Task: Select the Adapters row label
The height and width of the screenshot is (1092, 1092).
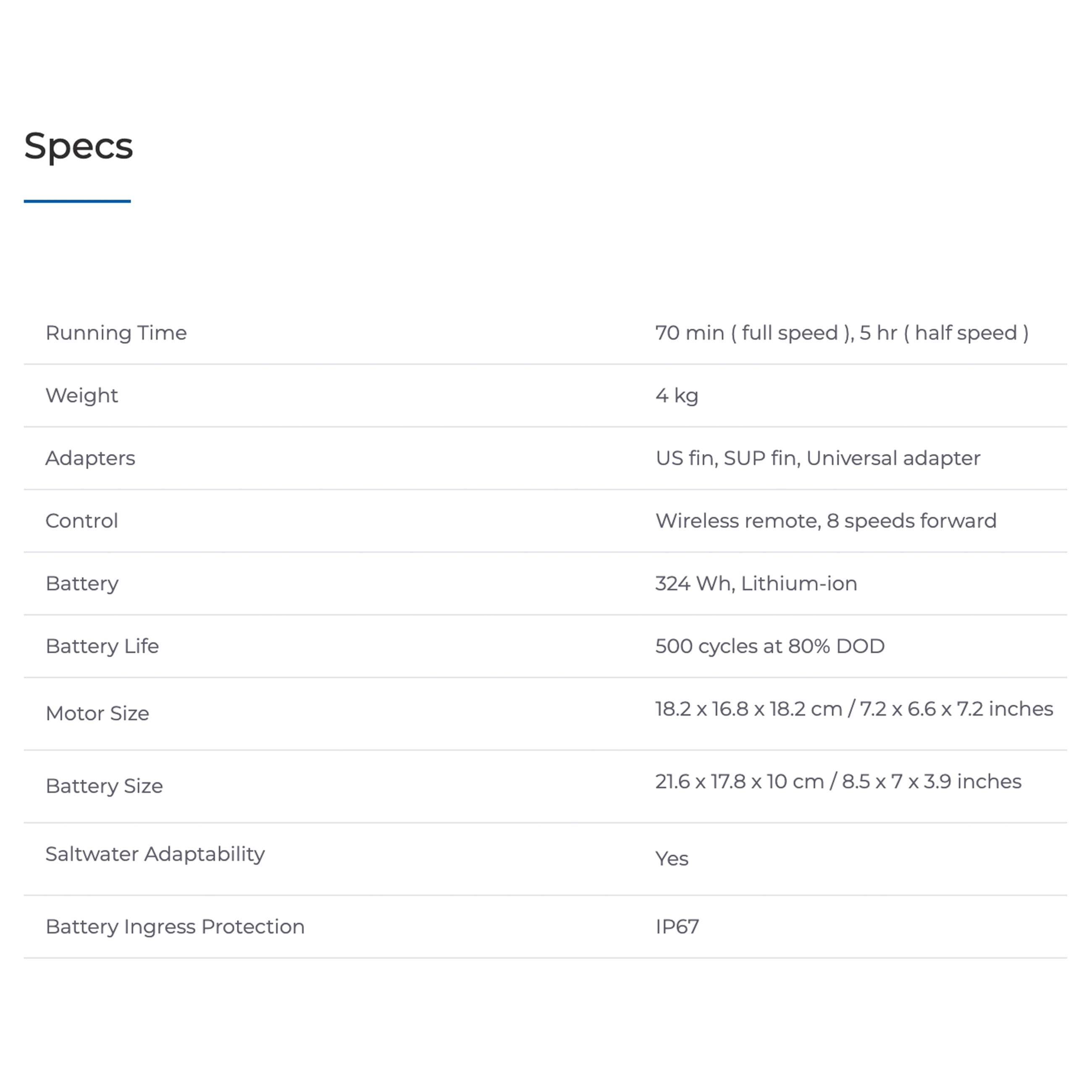Action: 90,458
